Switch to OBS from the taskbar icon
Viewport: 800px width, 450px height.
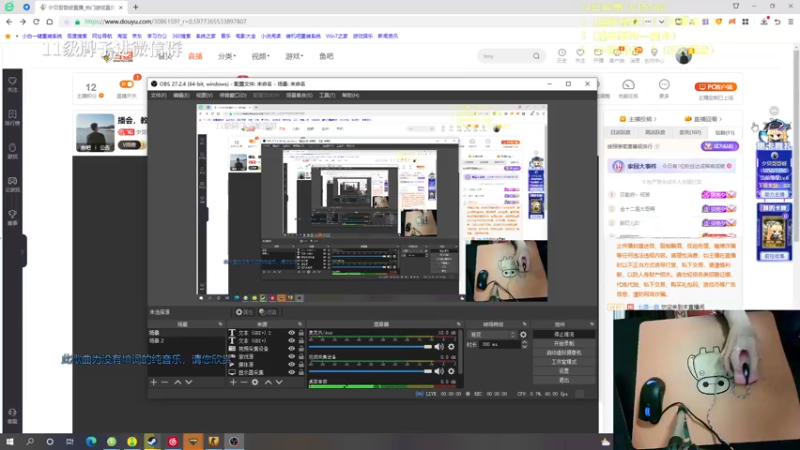pyautogui.click(x=234, y=441)
